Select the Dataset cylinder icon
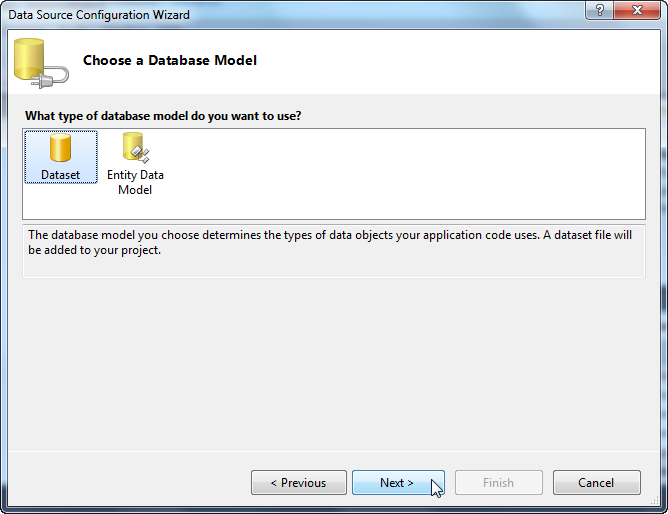Image resolution: width=668 pixels, height=514 pixels. (60, 147)
